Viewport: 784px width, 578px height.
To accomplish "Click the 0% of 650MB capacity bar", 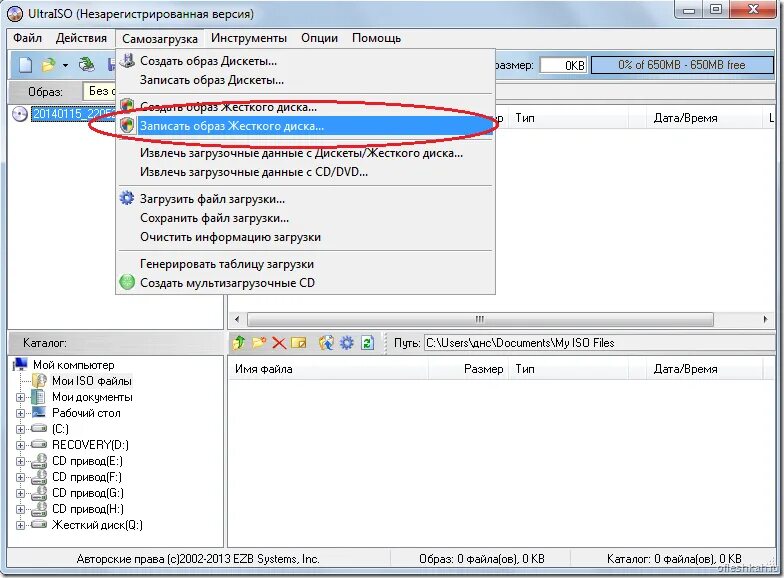I will (x=682, y=65).
